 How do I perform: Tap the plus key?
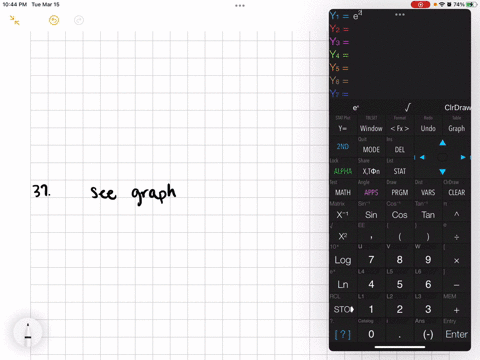[456, 309]
